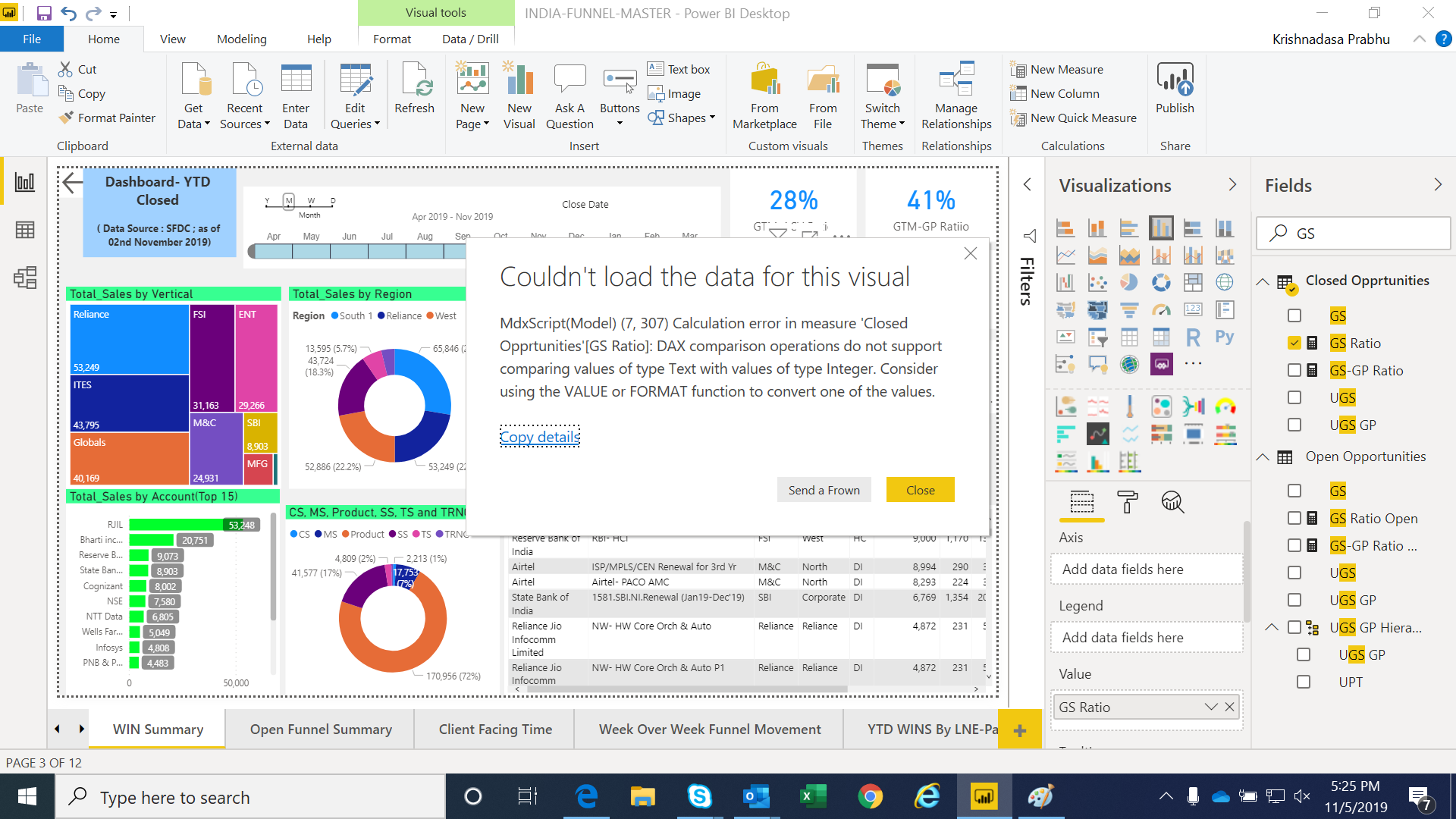Collapse the Visualizations pane chevron

coord(1232,185)
